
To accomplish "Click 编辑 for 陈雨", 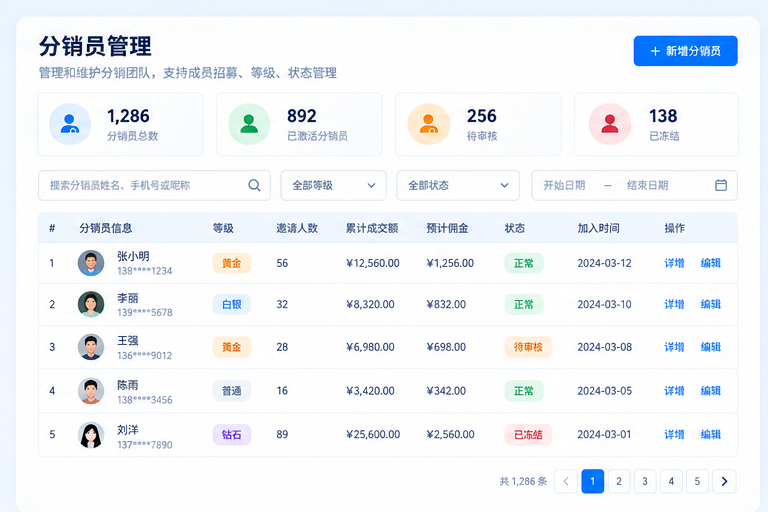I will coord(710,391).
